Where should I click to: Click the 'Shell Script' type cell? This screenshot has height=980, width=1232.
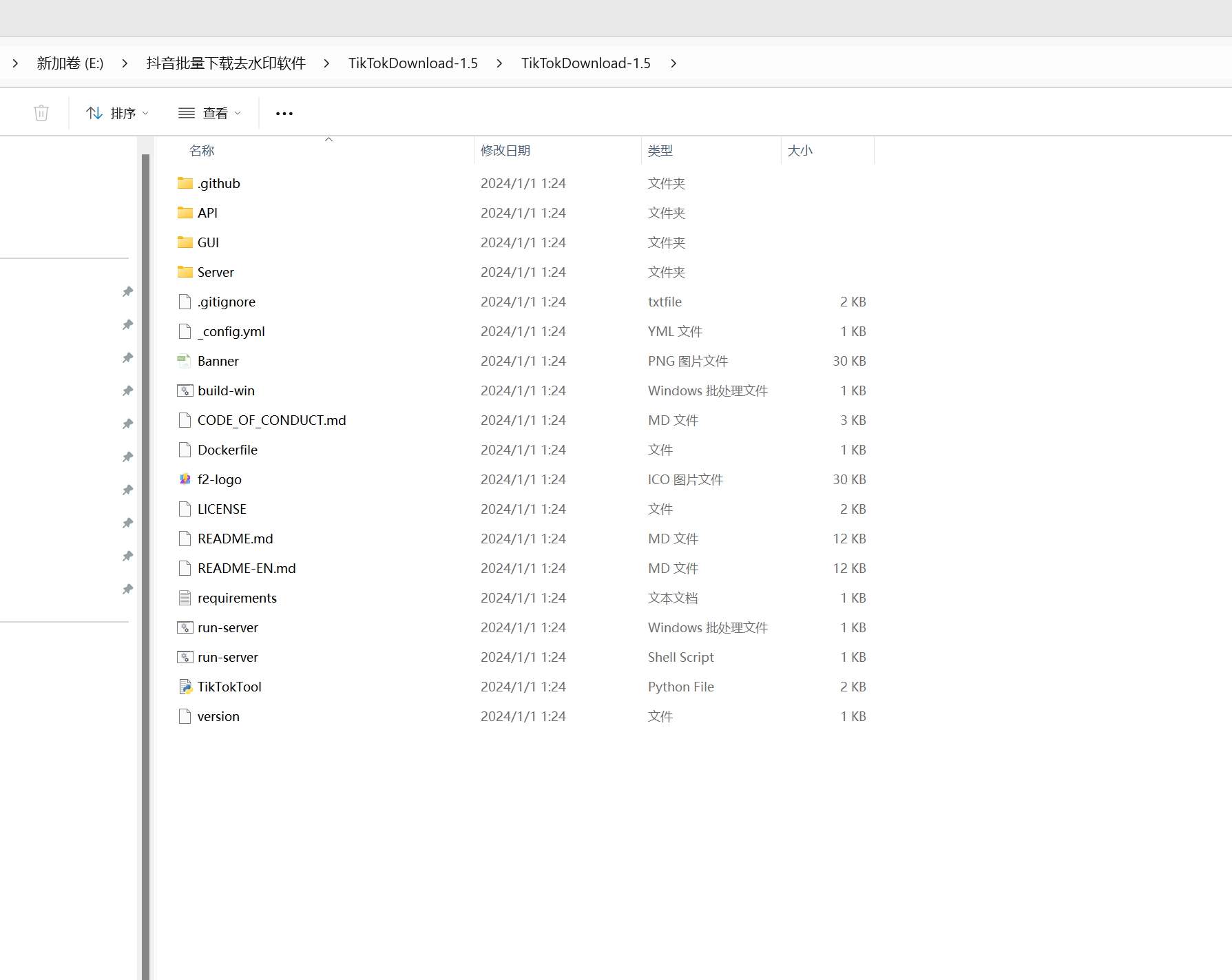tap(681, 657)
